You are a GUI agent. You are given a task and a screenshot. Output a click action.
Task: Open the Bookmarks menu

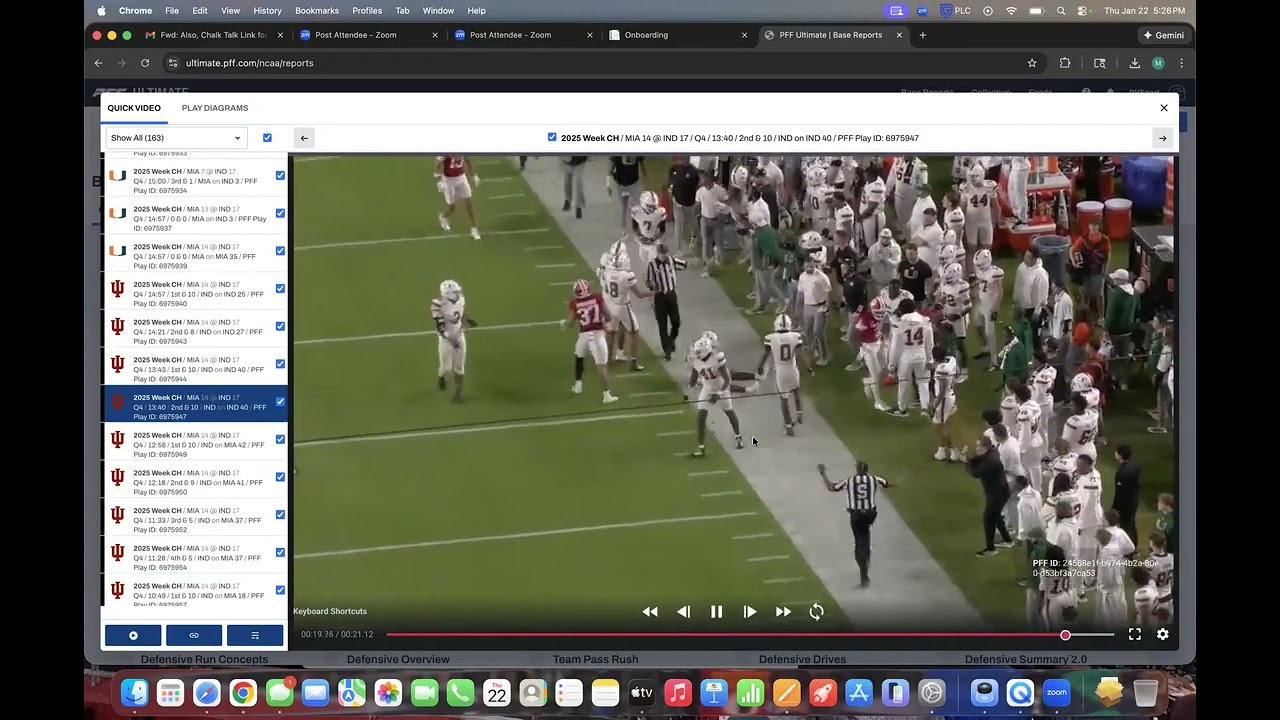point(317,11)
